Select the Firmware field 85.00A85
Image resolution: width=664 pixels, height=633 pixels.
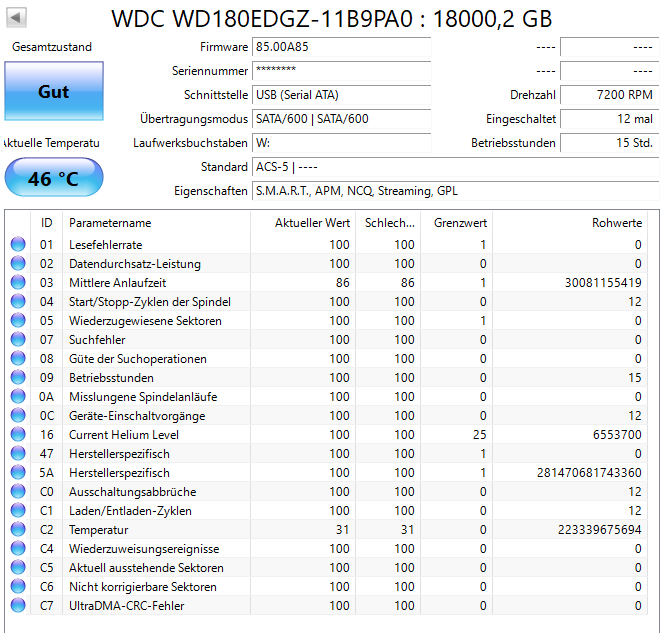341,47
